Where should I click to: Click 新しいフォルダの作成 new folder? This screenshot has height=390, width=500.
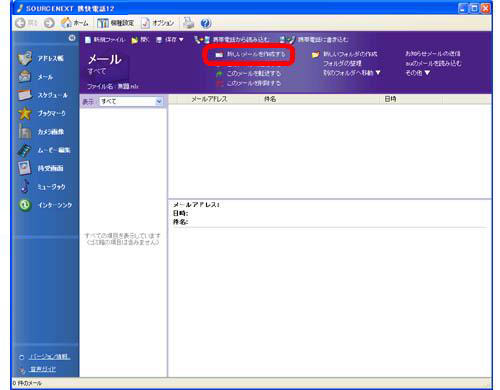(344, 54)
